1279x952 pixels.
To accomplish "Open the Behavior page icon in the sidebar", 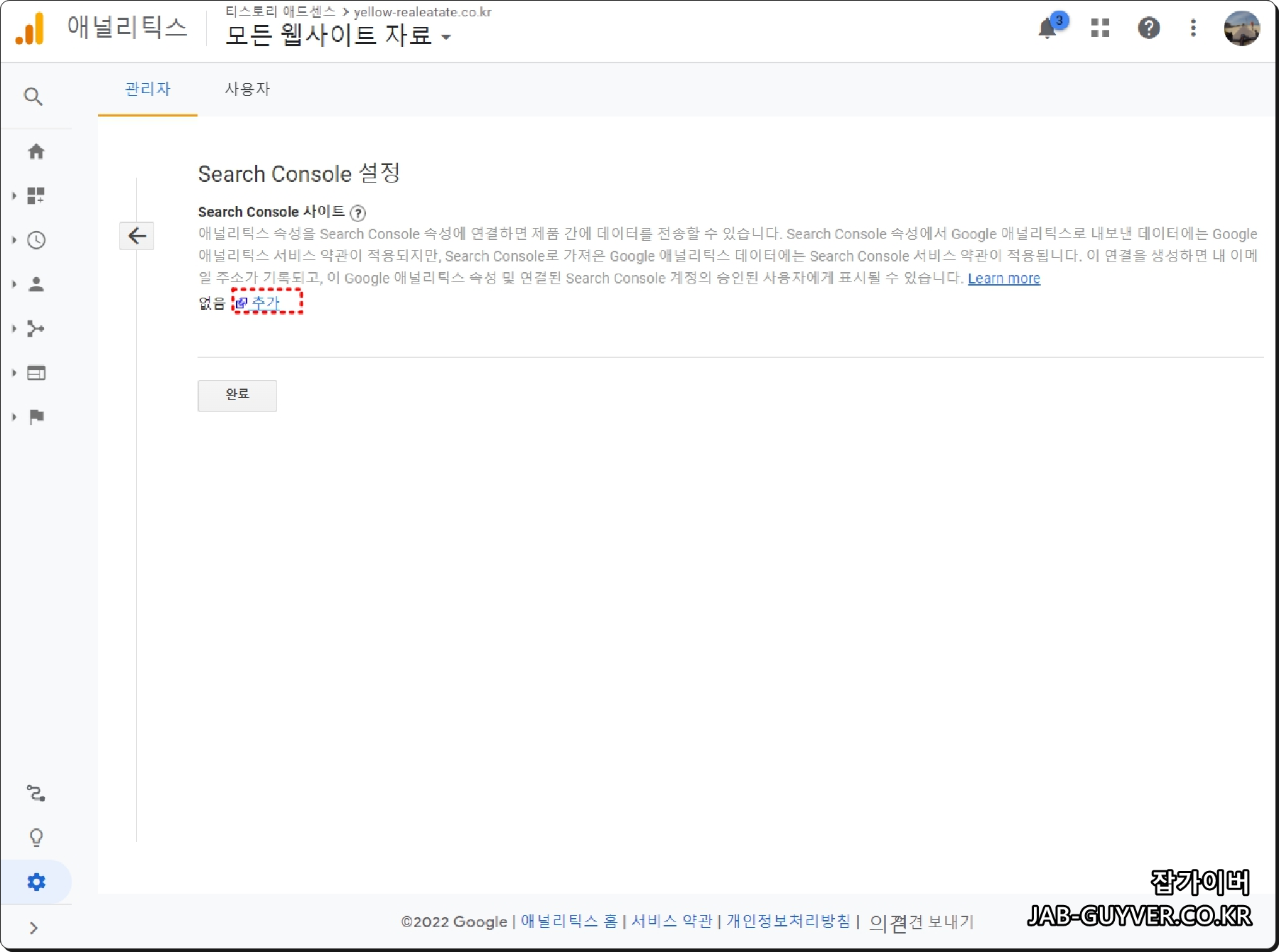I will 36,372.
